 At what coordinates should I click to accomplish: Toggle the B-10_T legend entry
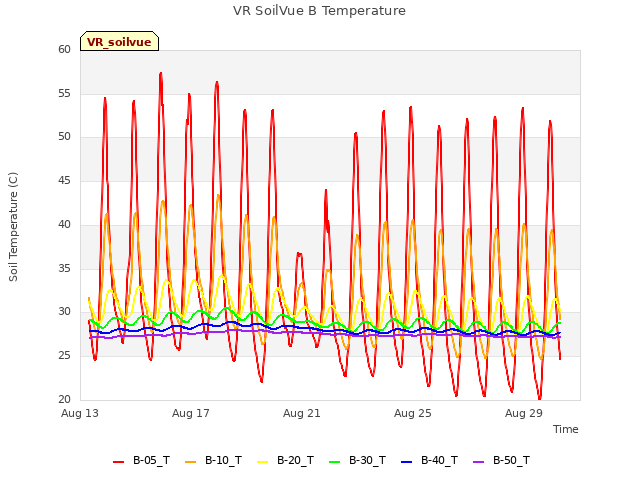[213, 460]
